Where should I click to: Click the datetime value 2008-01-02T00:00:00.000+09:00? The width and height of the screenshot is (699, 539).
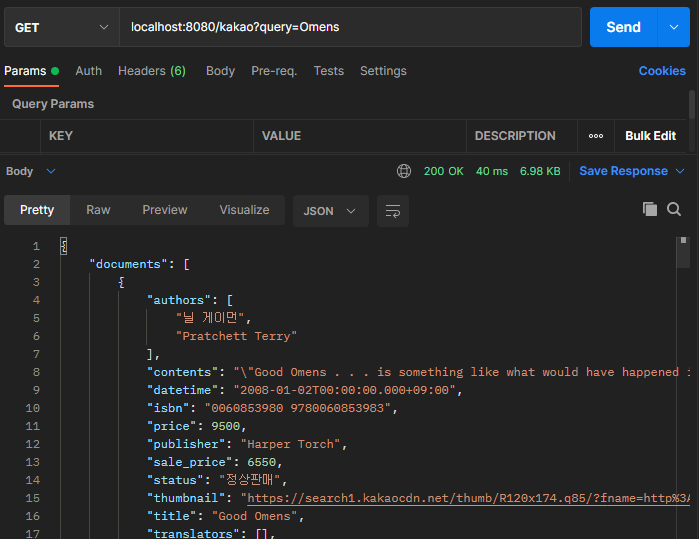click(x=345, y=390)
